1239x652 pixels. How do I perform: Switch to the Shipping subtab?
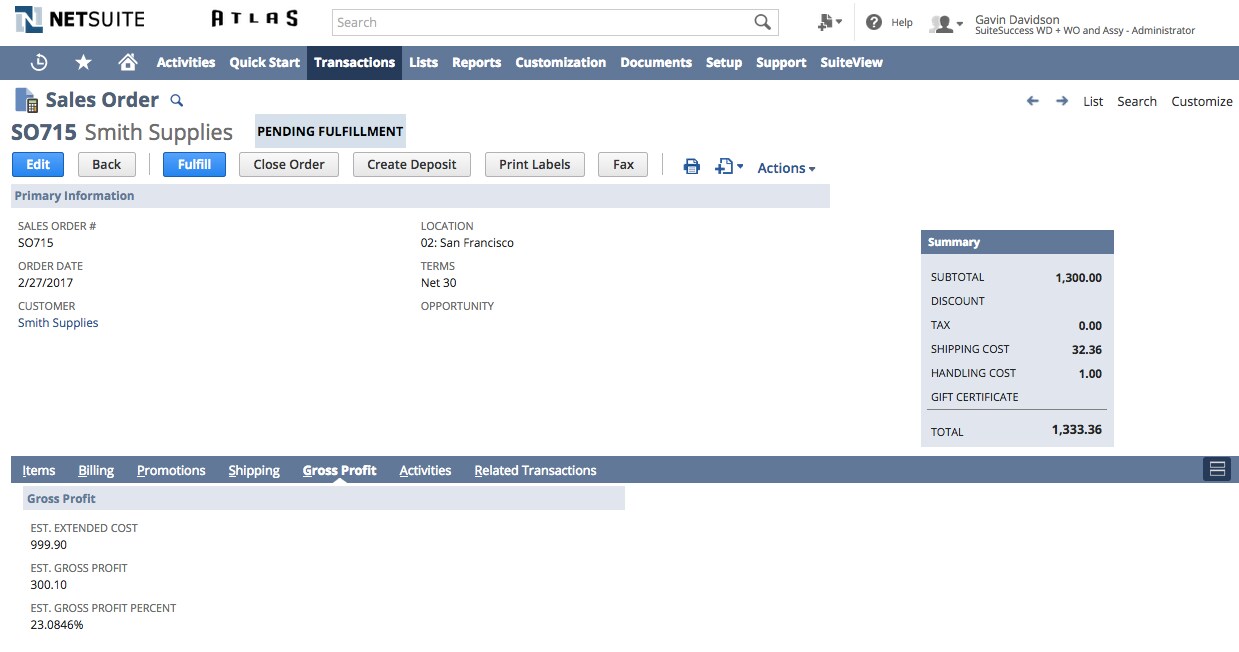pos(254,470)
